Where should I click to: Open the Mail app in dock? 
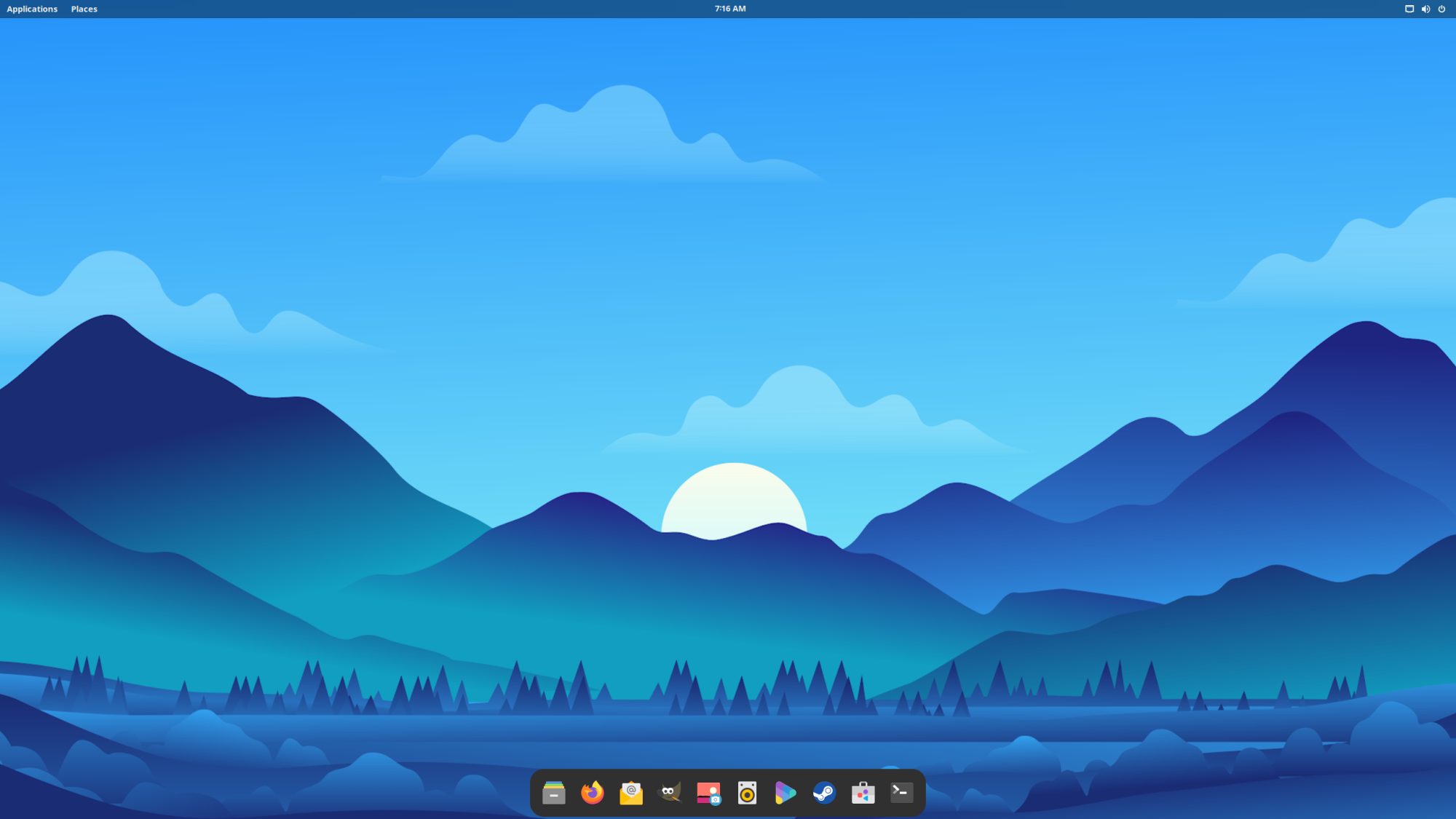pyautogui.click(x=631, y=793)
